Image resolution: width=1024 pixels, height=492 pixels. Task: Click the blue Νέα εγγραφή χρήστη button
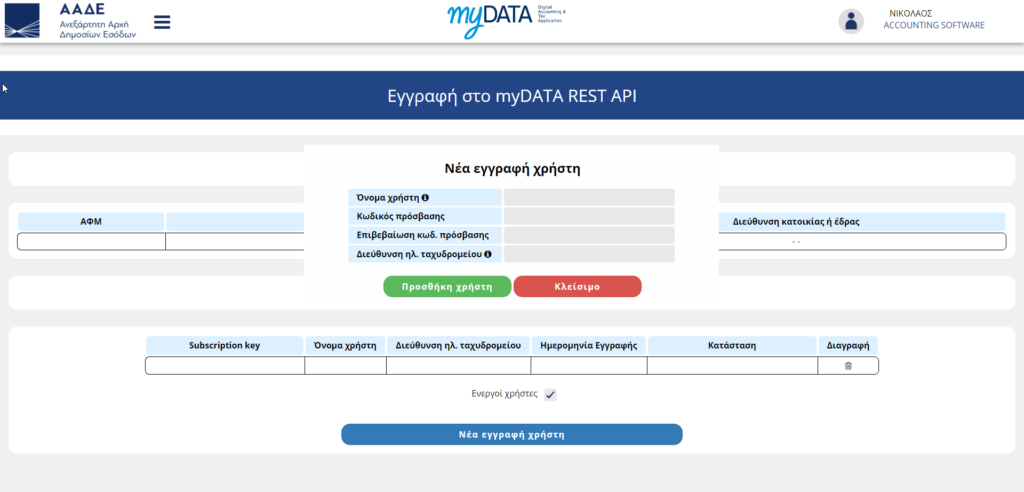[x=511, y=435]
